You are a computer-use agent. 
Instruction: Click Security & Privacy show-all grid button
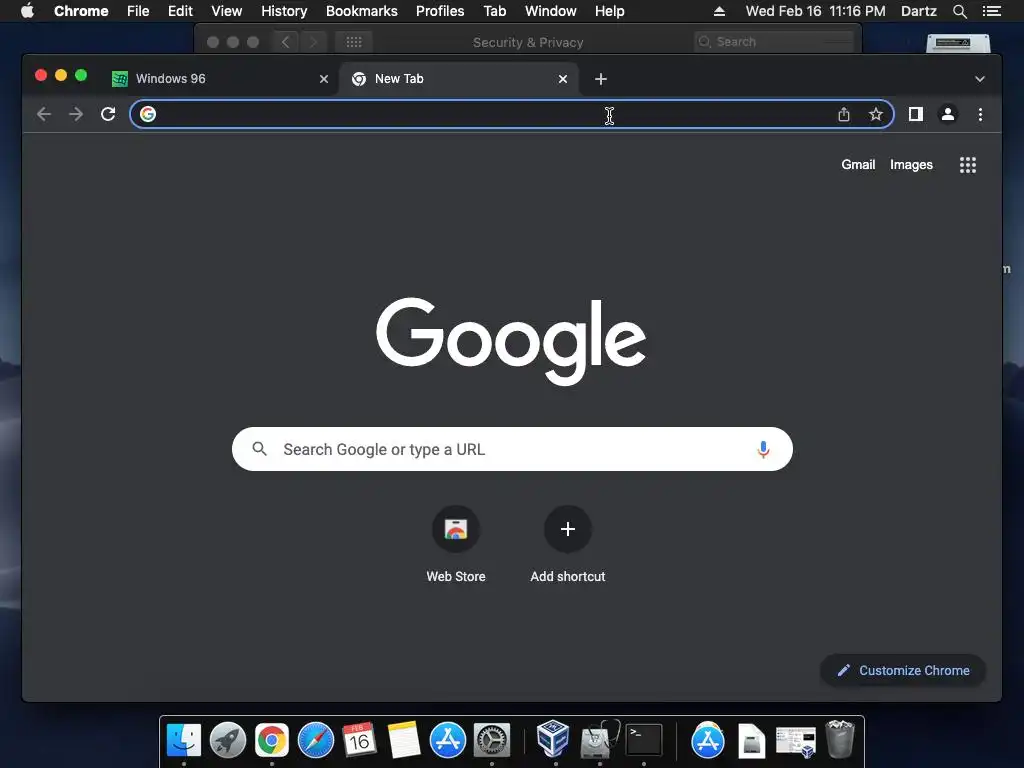354,42
